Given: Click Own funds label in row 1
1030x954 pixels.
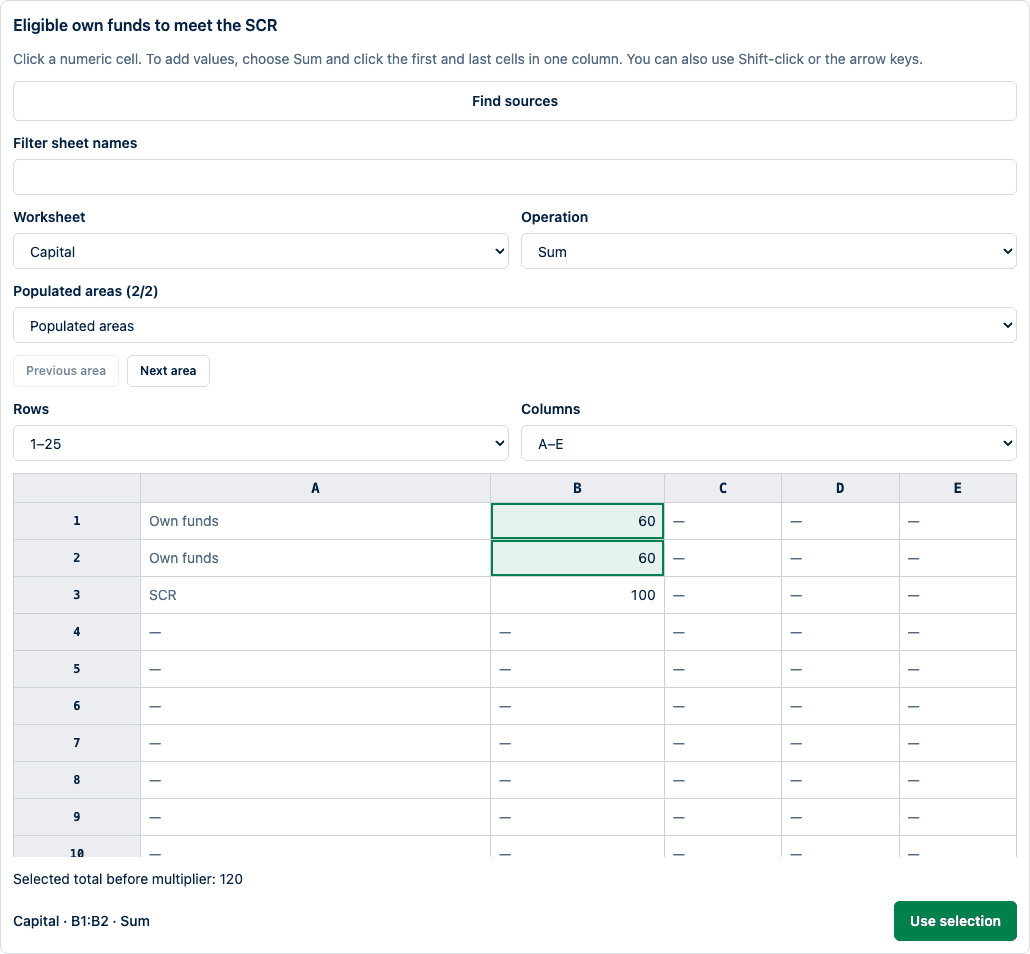Looking at the screenshot, I should [x=184, y=521].
